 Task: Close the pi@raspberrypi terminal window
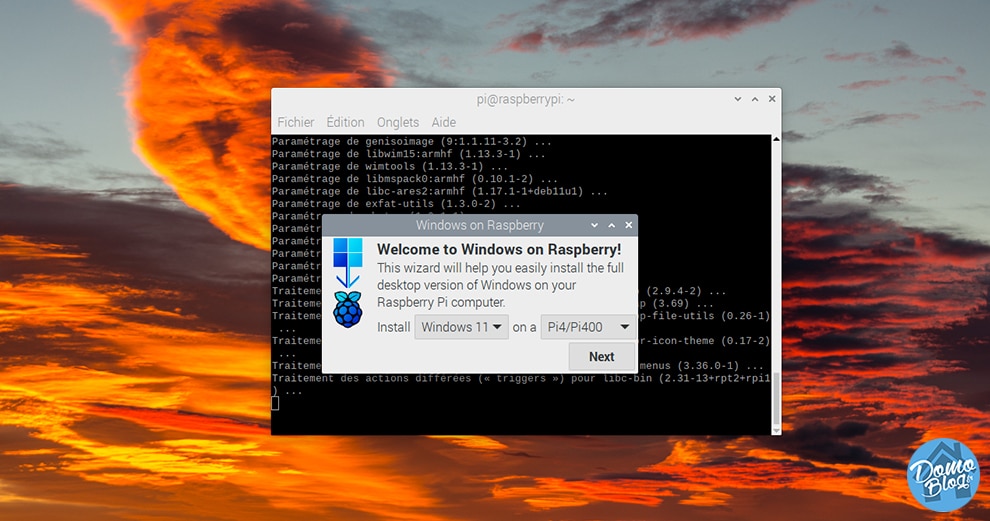(772, 99)
